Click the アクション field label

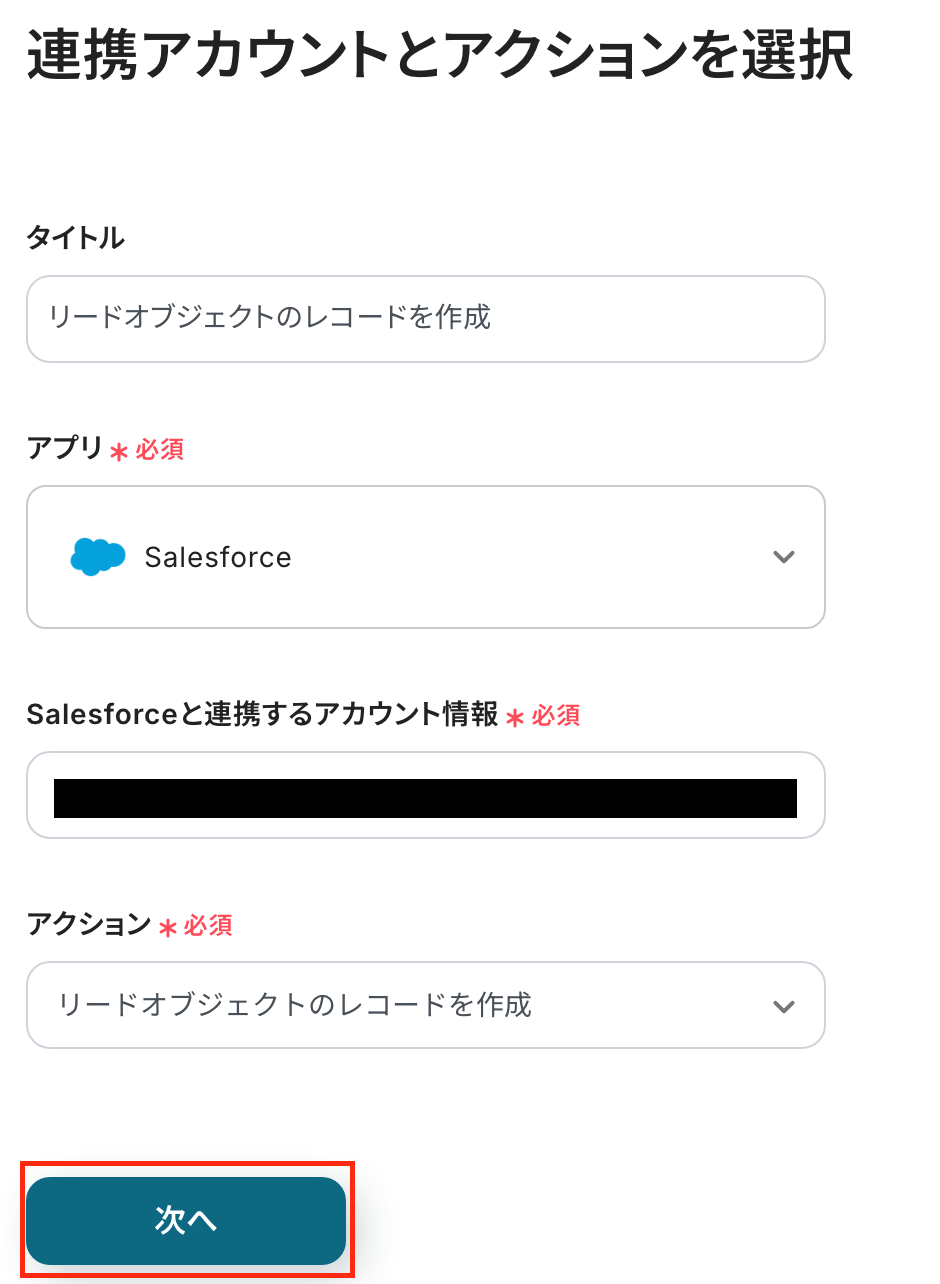[x=89, y=925]
